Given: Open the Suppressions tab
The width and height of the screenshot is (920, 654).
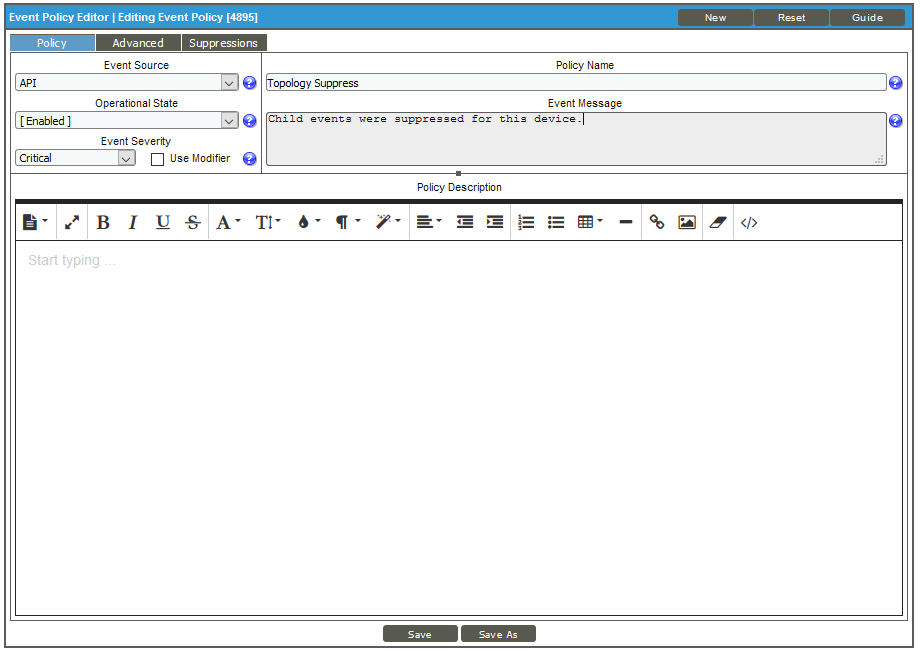Looking at the screenshot, I should (x=223, y=43).
